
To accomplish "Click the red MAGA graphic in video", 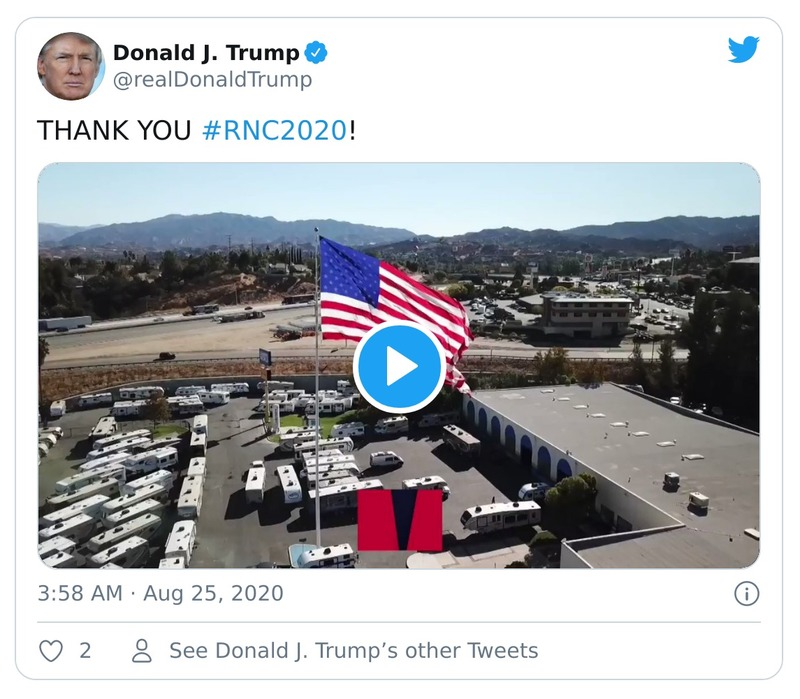I will [x=400, y=520].
